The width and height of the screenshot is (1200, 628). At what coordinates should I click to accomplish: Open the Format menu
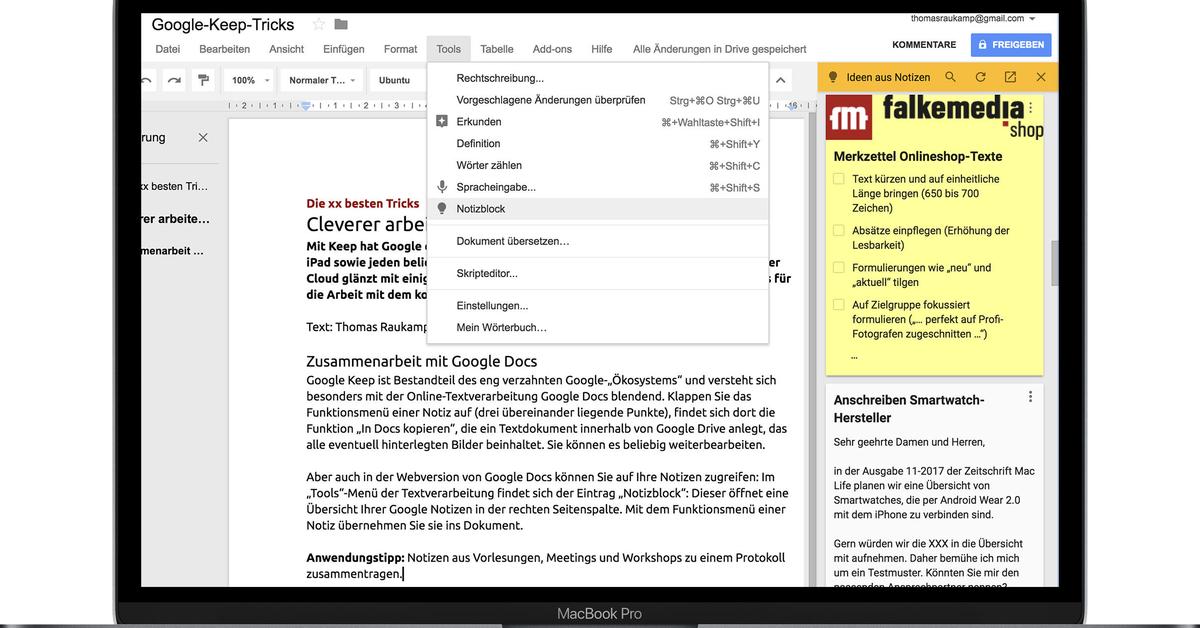point(400,49)
